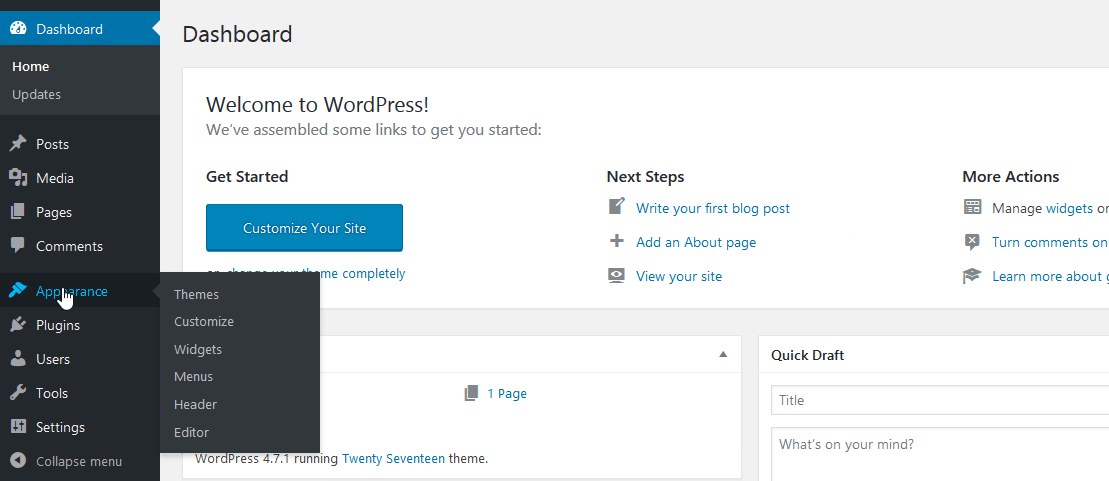Click the Posts pushpin icon
Viewport: 1109px width, 481px height.
tap(18, 144)
